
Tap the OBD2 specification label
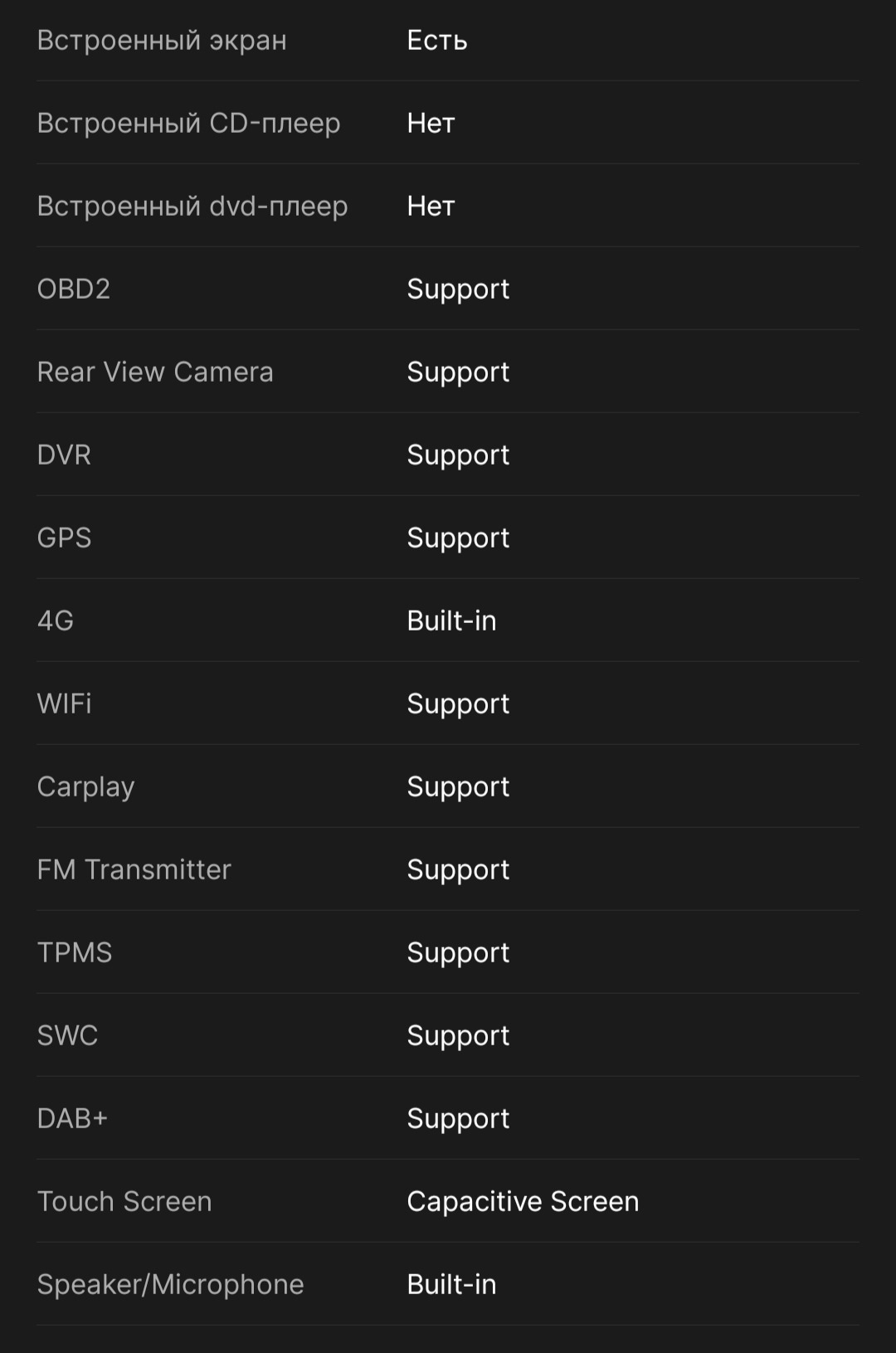pos(74,289)
